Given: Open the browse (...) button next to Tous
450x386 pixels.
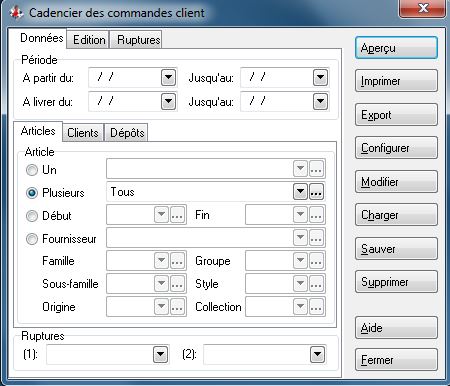Looking at the screenshot, I should click(x=316, y=192).
